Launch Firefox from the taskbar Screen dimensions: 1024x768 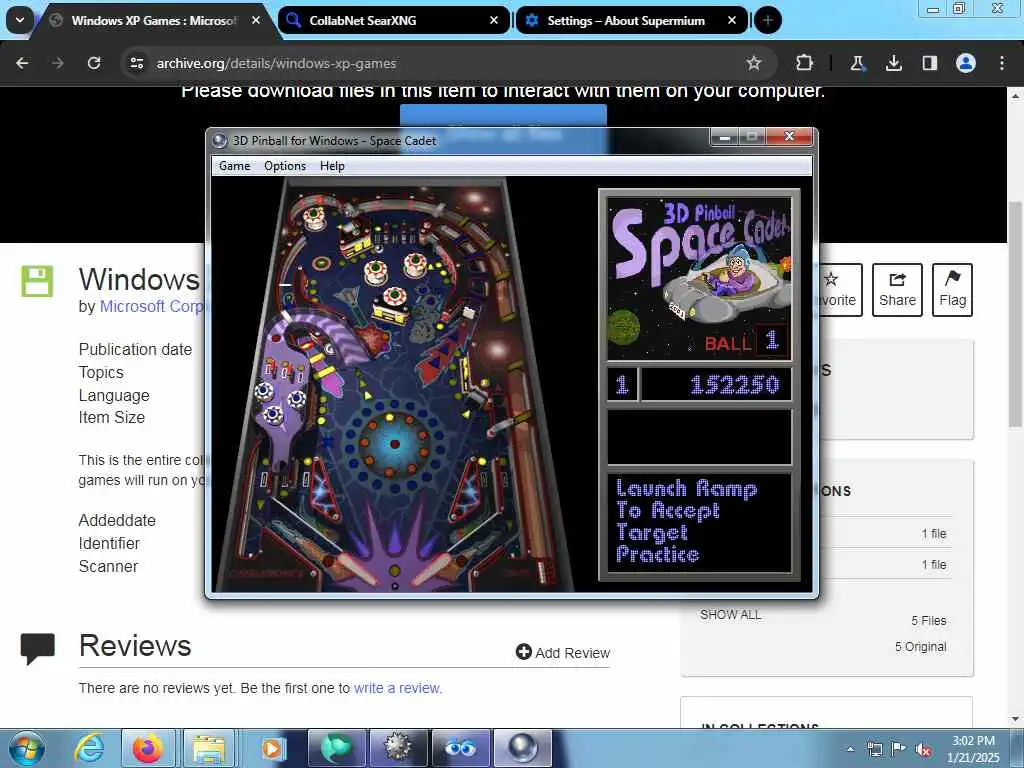pos(148,748)
